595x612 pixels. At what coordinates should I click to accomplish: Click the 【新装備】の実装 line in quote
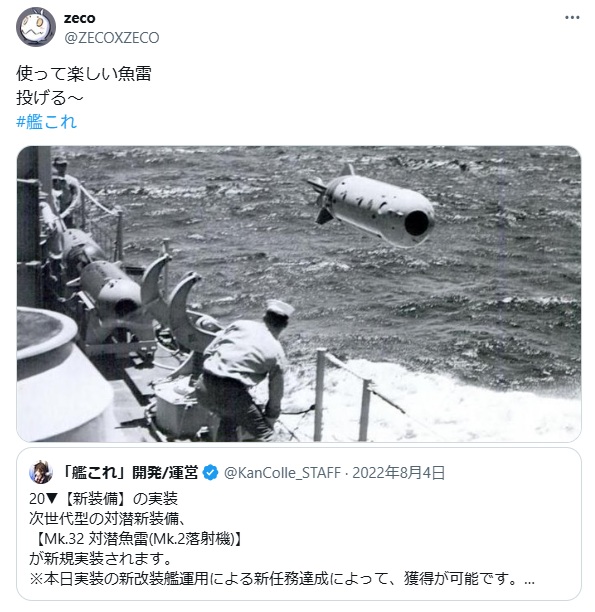coord(103,499)
